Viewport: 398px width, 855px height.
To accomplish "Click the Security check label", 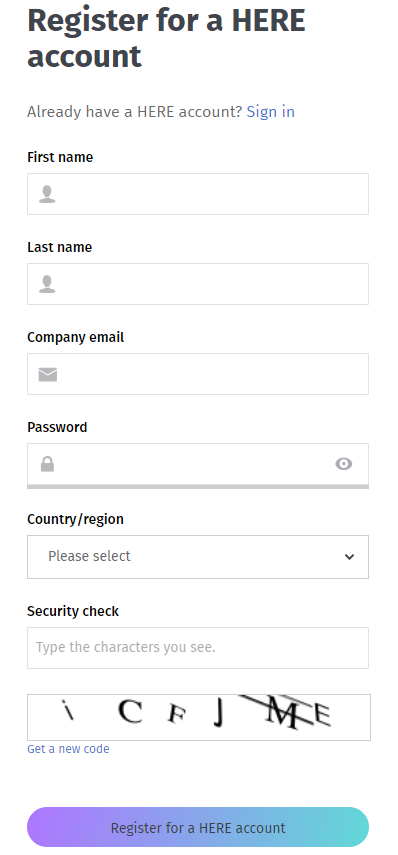I will click(73, 611).
